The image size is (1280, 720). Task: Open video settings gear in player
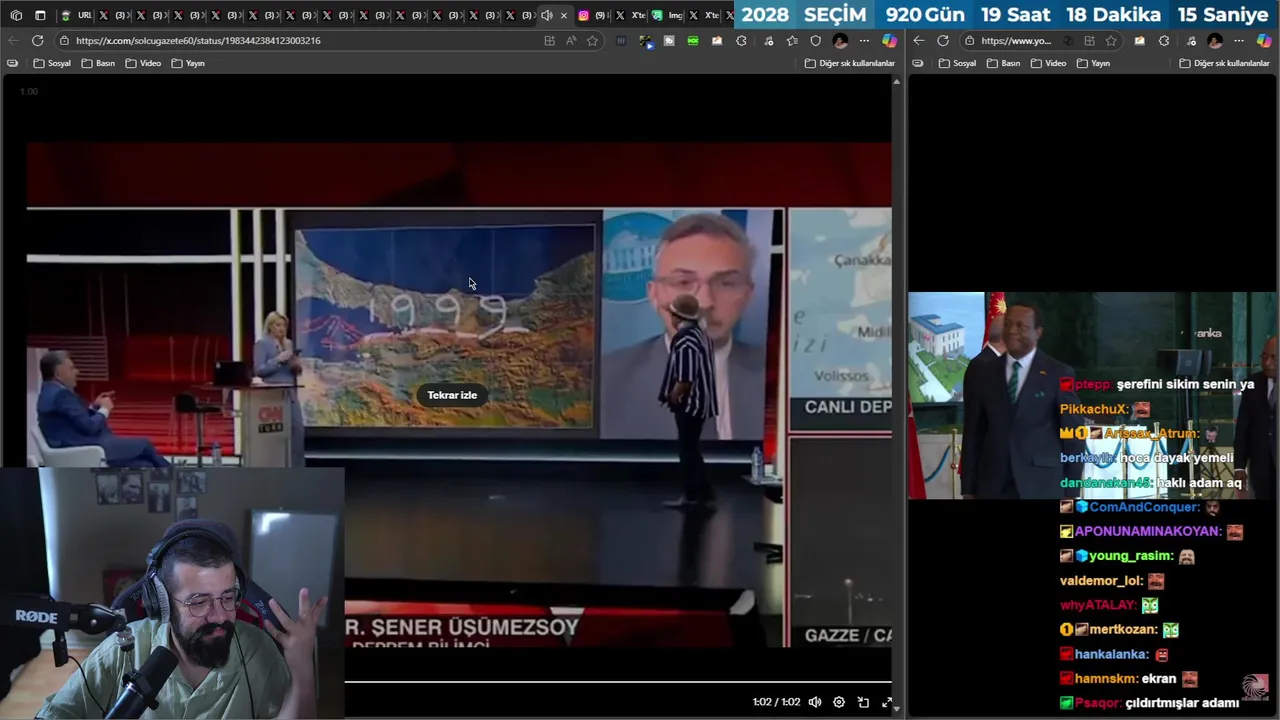pos(839,702)
